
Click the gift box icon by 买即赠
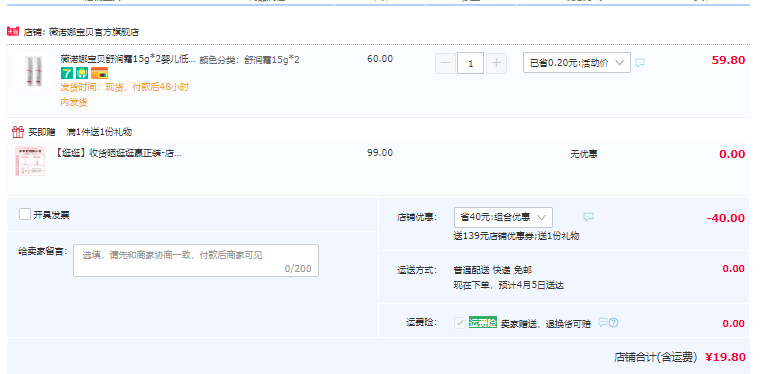(x=17, y=132)
